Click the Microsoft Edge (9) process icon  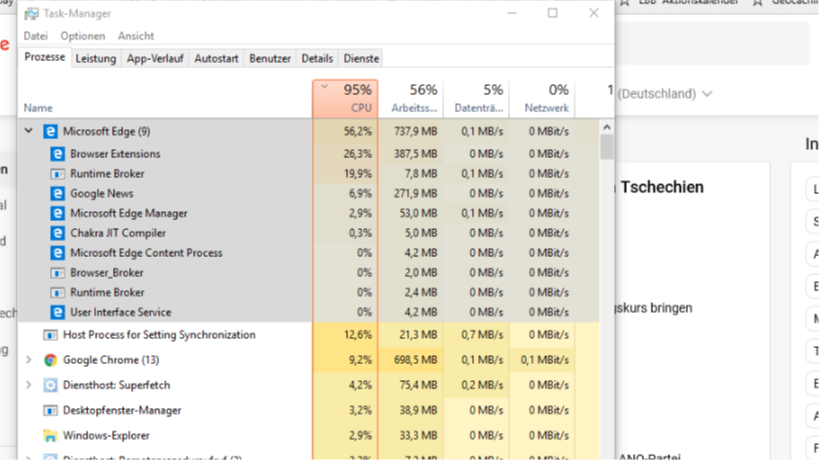(x=50, y=131)
